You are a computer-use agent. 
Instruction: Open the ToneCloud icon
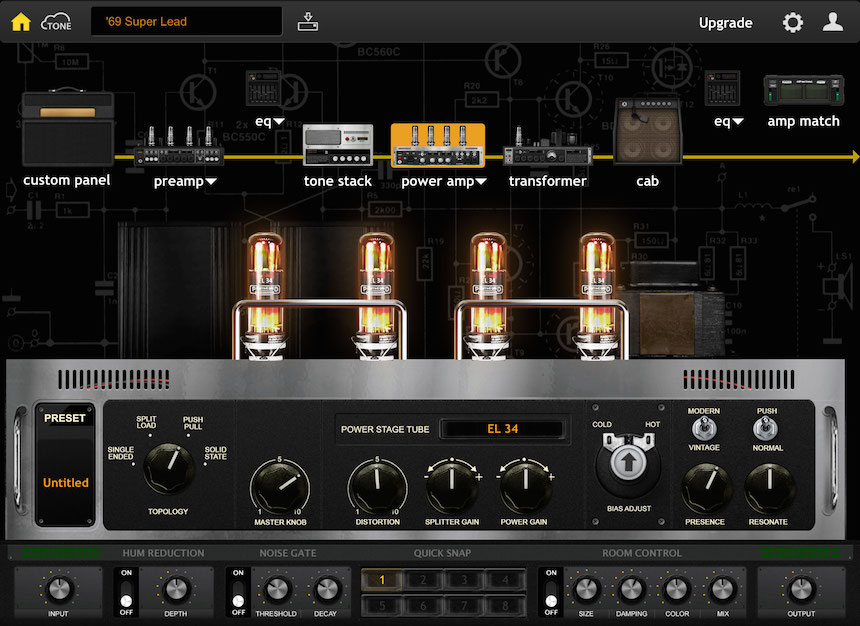coord(56,22)
